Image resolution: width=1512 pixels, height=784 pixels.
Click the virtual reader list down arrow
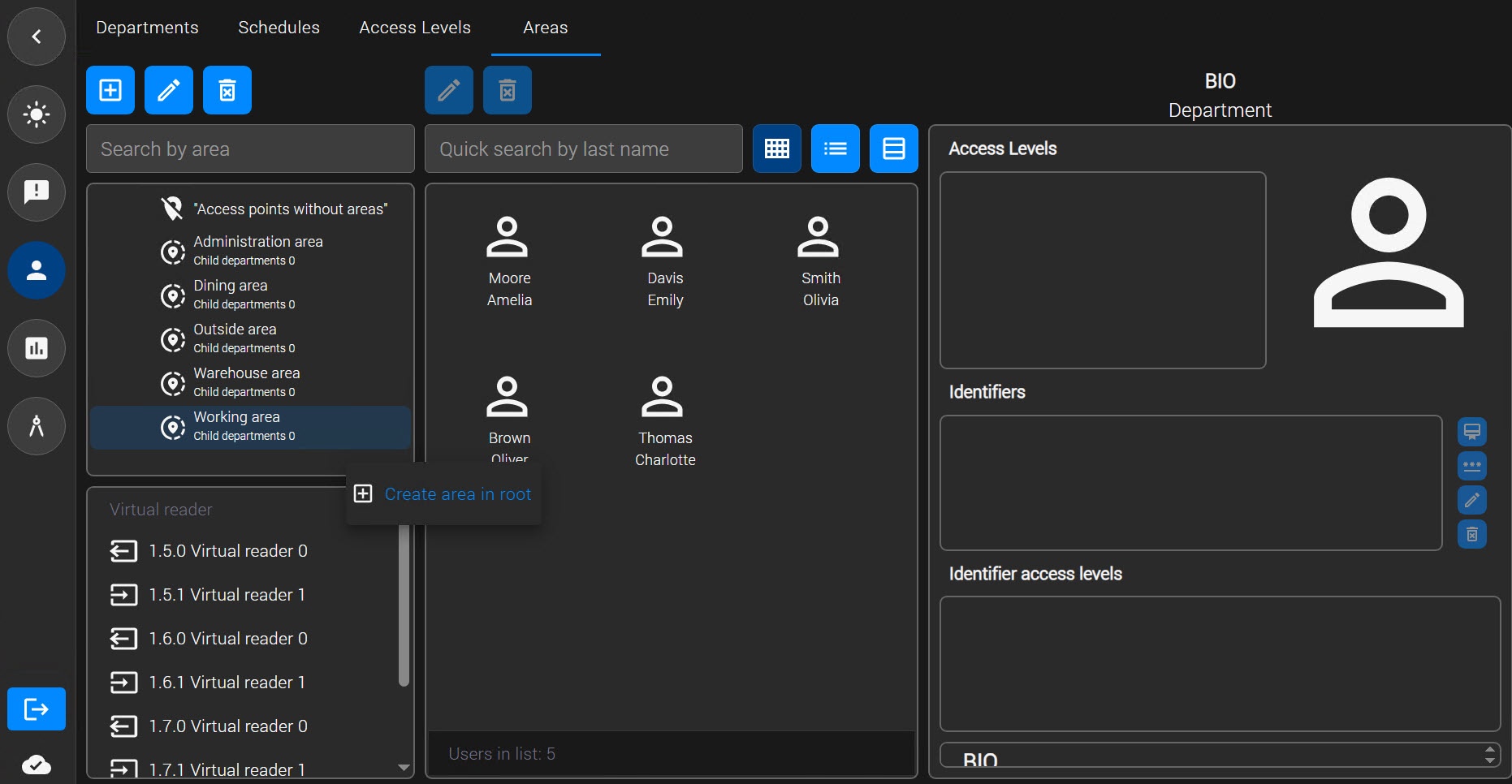[404, 767]
